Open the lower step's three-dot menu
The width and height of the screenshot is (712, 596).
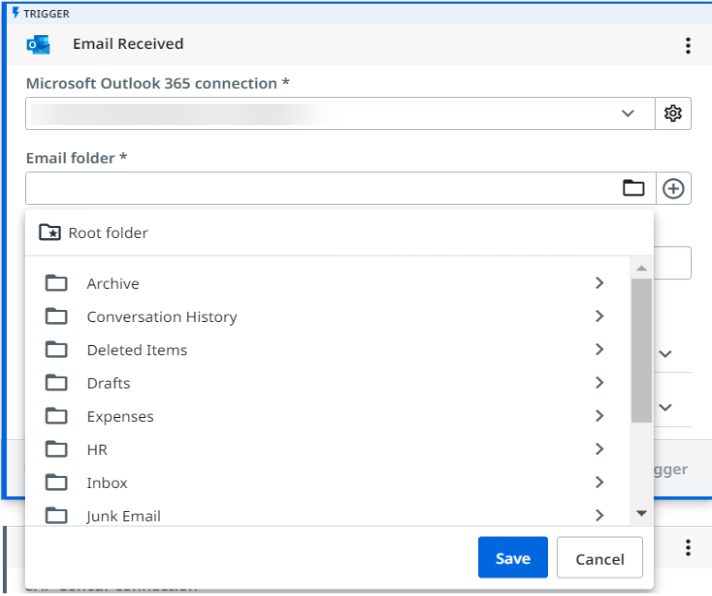click(x=687, y=548)
